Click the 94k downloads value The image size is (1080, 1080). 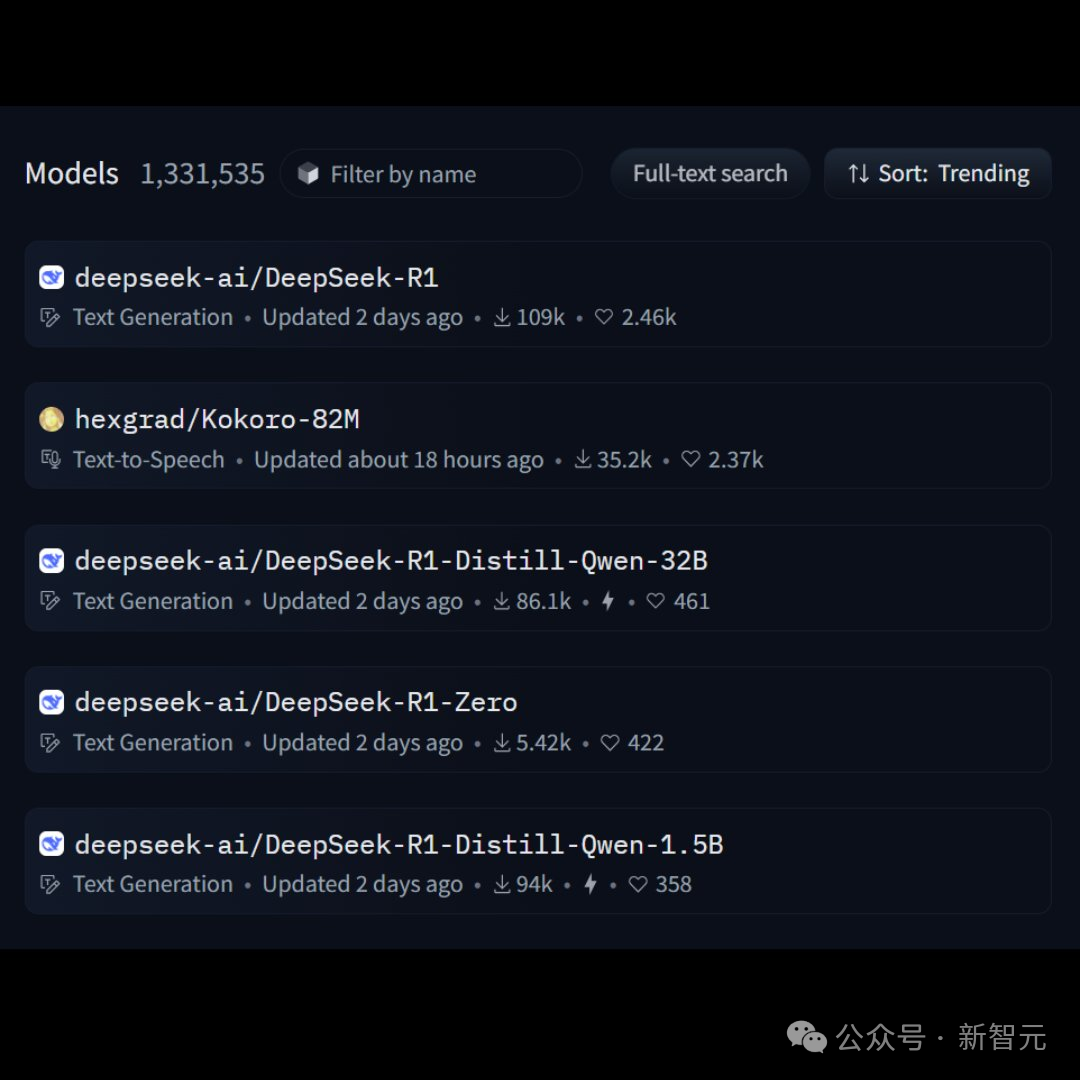coord(534,884)
